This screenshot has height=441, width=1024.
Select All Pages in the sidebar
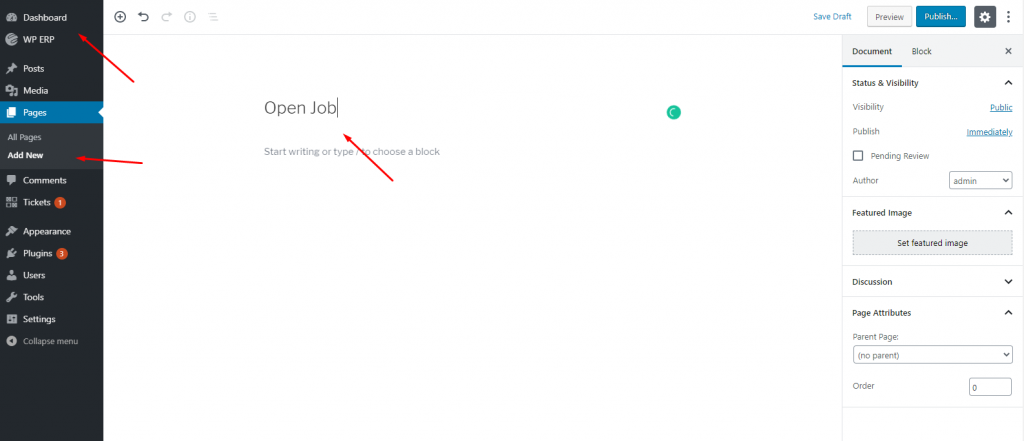pos(25,137)
